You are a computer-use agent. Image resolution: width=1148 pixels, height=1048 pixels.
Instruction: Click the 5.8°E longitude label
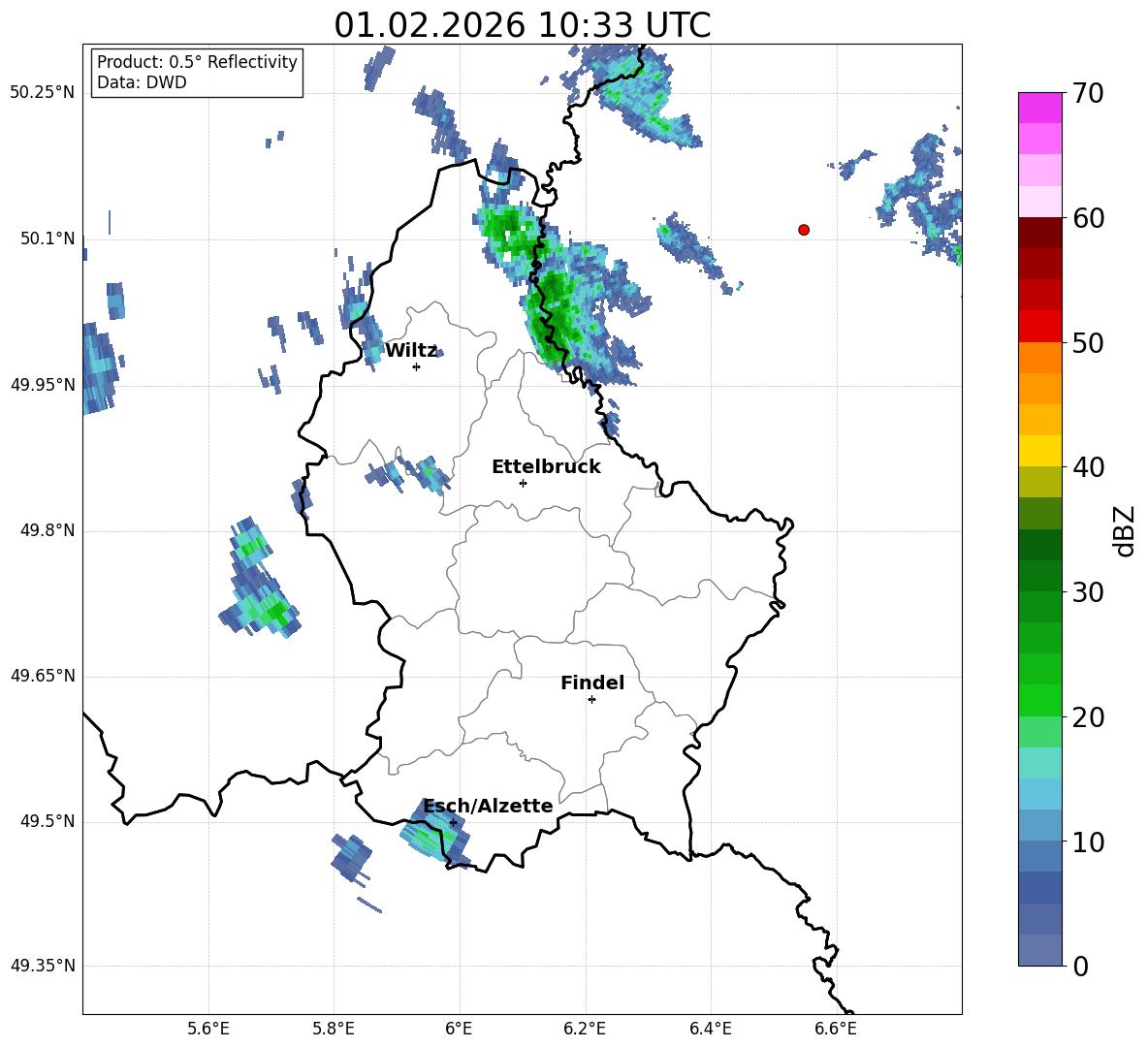(334, 1029)
